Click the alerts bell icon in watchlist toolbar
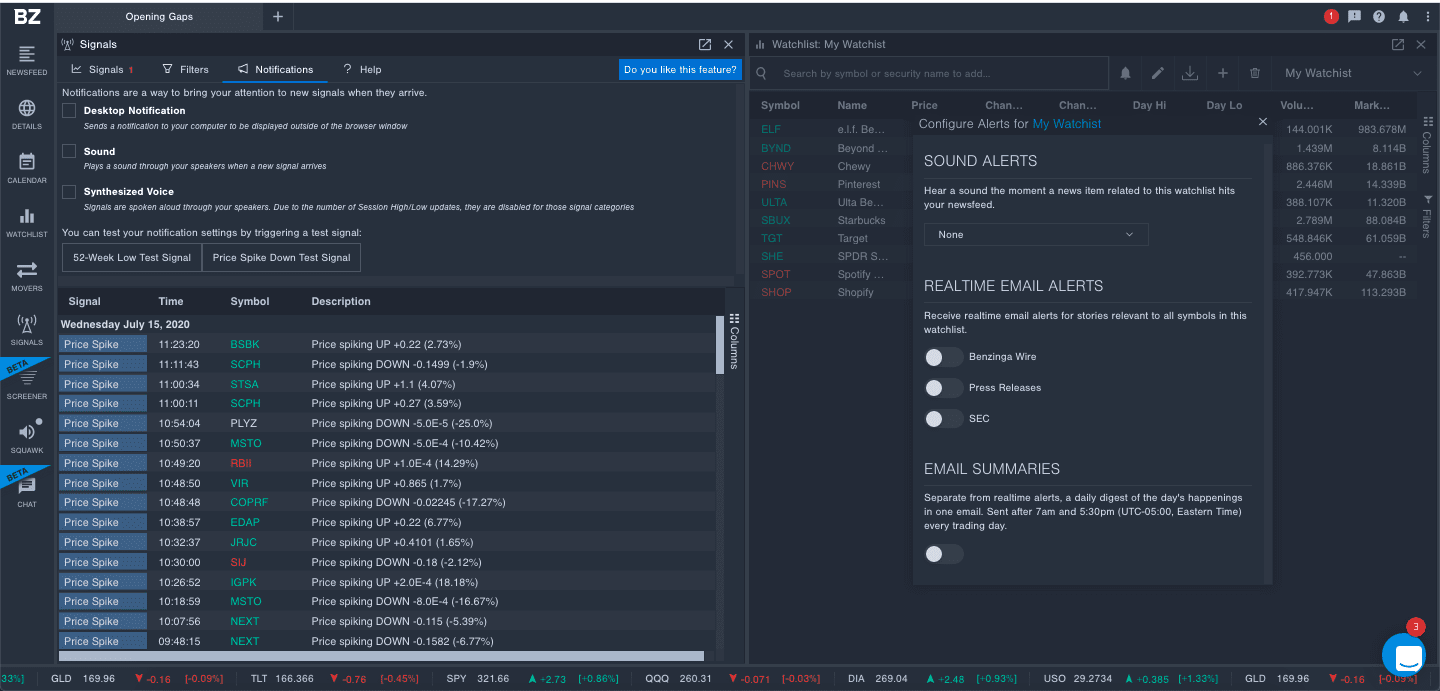 point(1125,73)
